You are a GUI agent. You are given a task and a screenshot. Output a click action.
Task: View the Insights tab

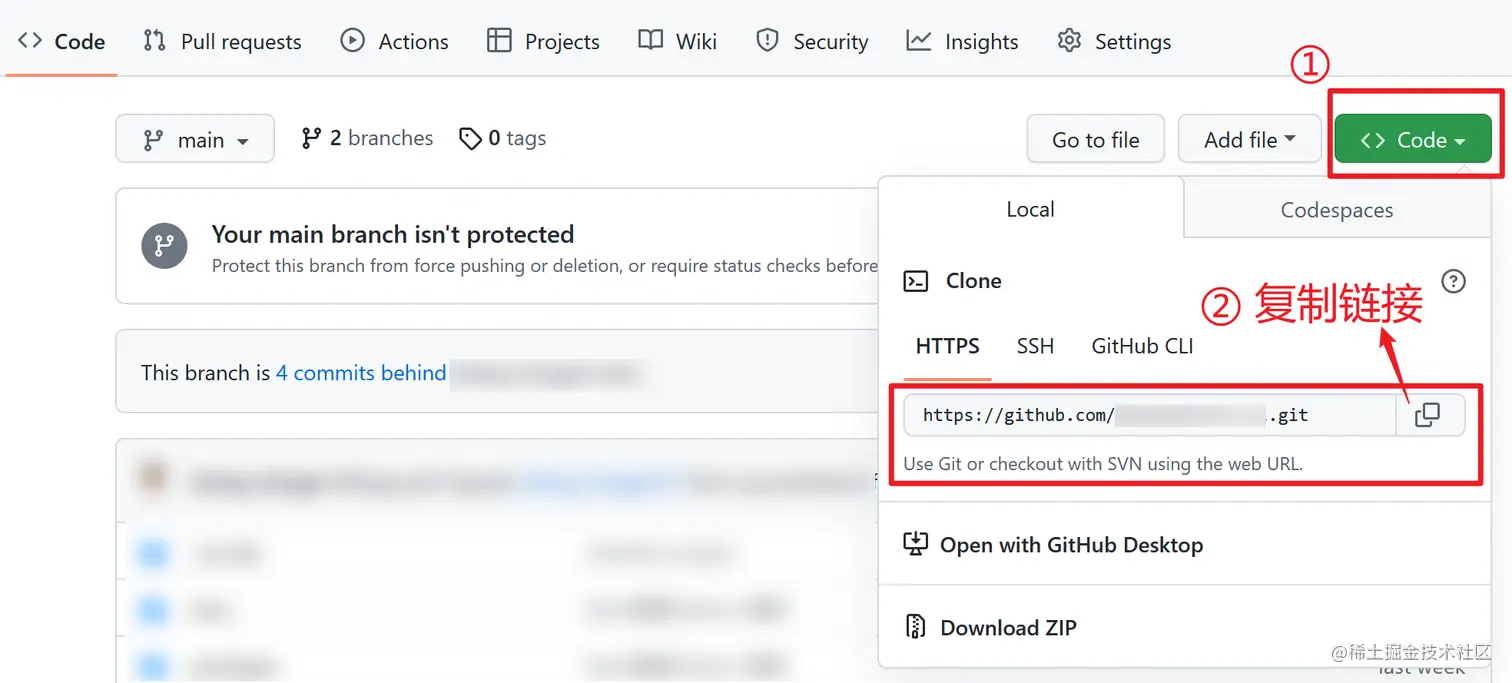962,41
